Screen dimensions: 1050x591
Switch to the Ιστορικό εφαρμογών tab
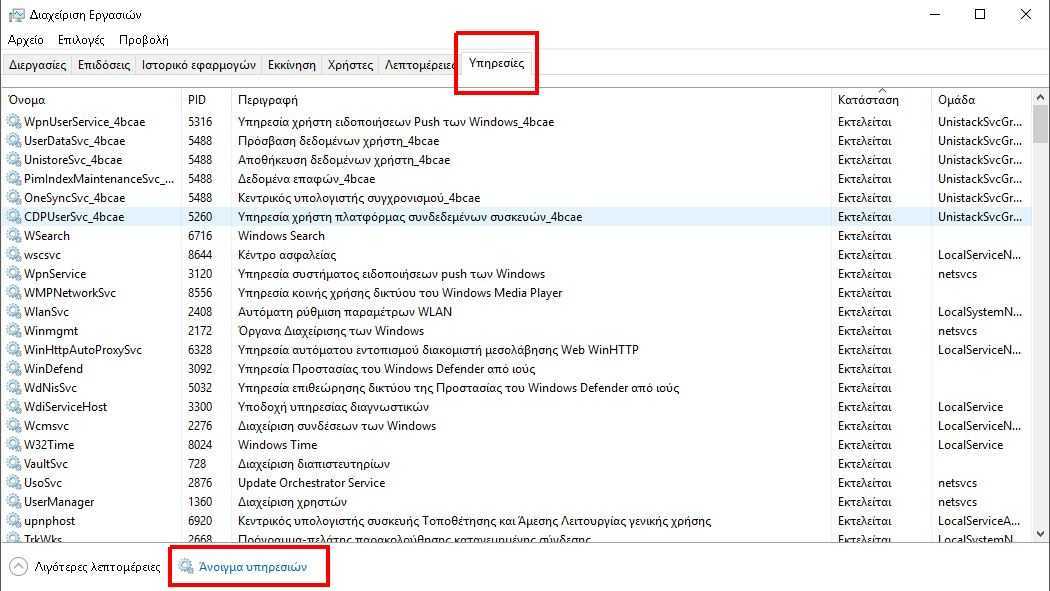(199, 65)
